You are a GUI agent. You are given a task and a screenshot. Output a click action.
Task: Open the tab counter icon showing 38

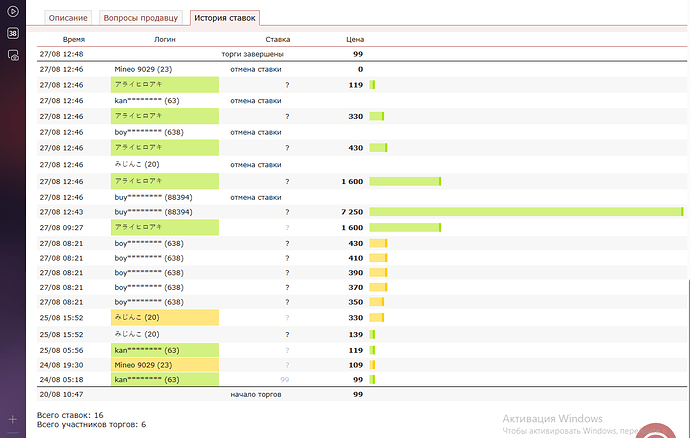point(13,33)
